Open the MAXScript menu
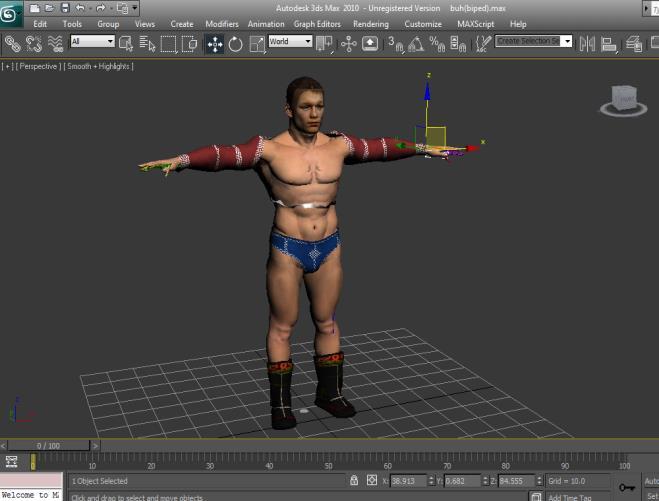The height and width of the screenshot is (501, 659). (x=475, y=24)
